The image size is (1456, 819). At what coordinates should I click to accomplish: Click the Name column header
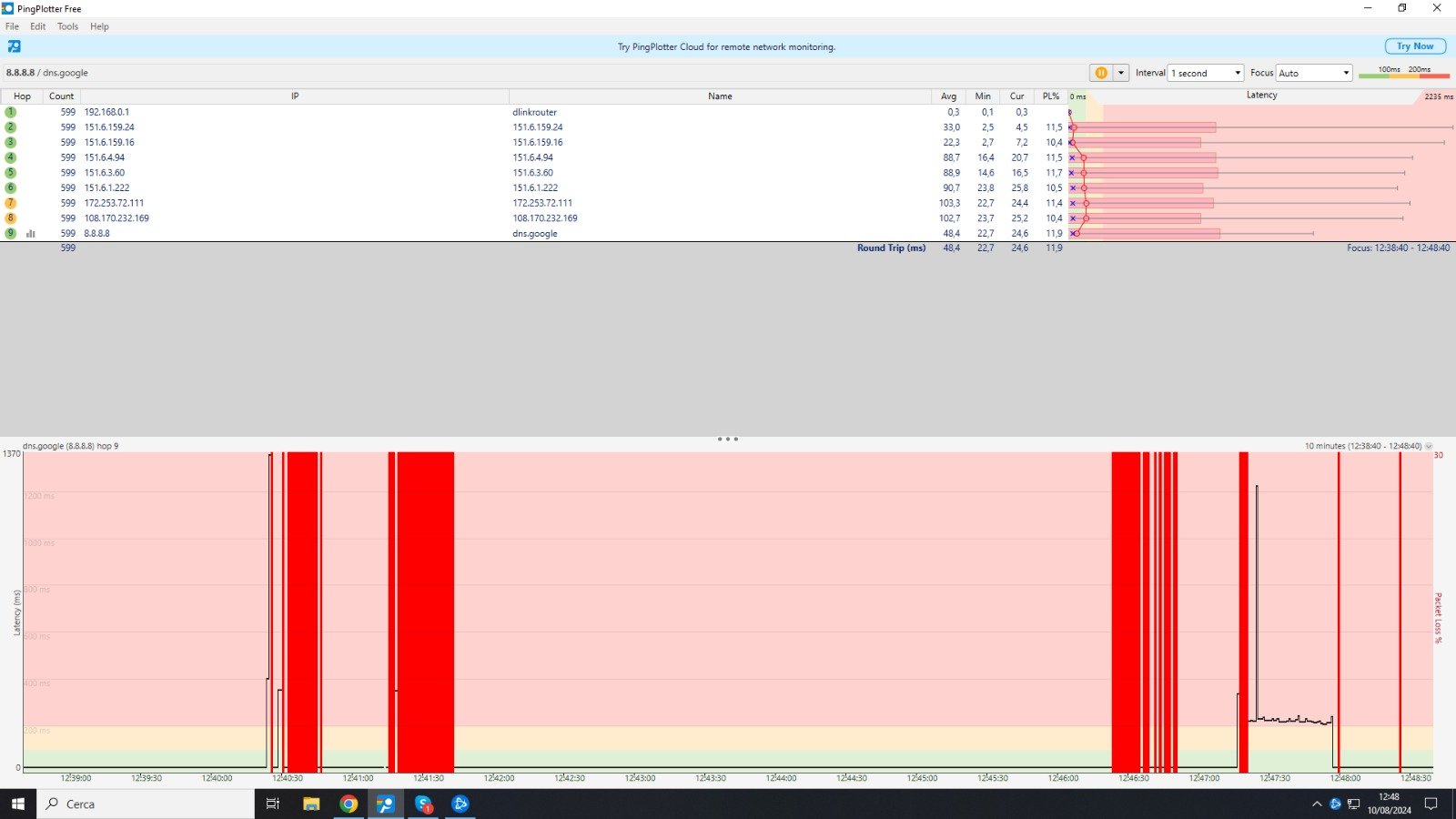click(720, 96)
